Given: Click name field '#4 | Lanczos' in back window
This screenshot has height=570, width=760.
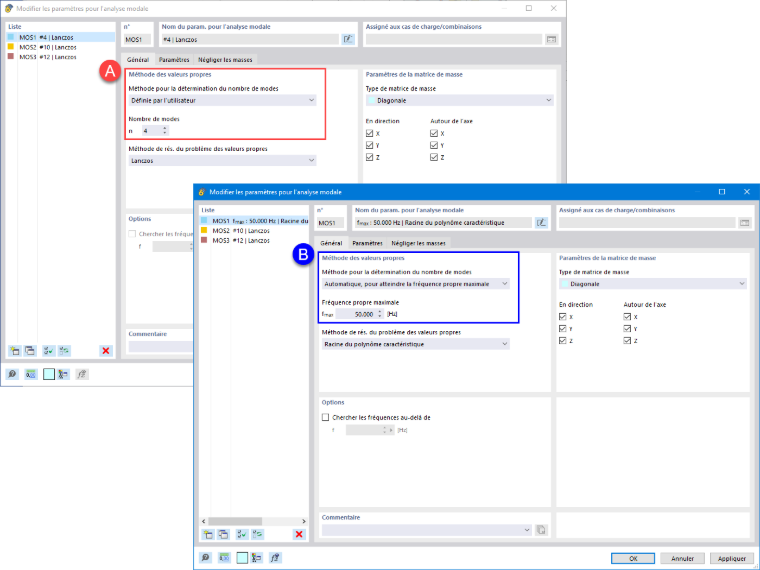Looking at the screenshot, I should click(x=249, y=39).
